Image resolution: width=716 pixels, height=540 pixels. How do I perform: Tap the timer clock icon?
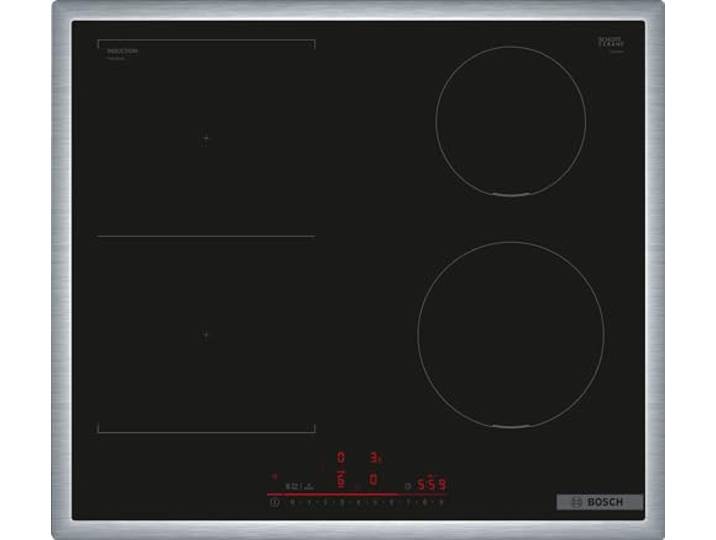pyautogui.click(x=408, y=486)
